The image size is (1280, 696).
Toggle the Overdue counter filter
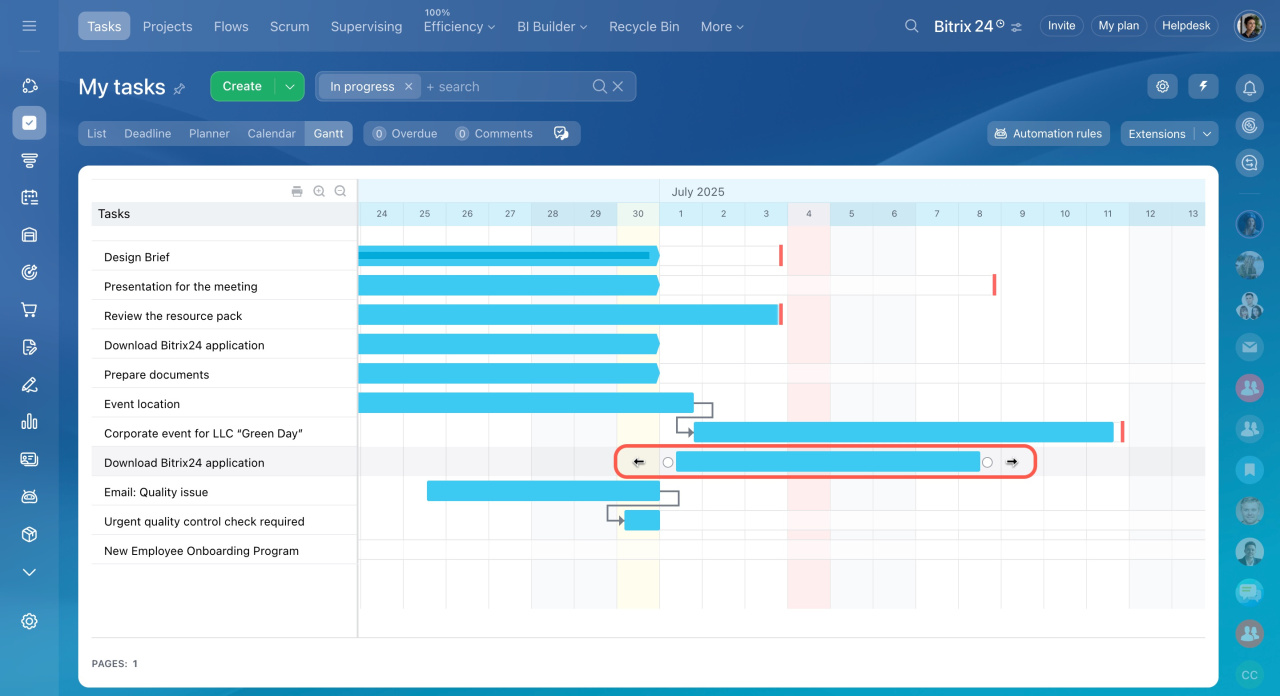(x=405, y=134)
